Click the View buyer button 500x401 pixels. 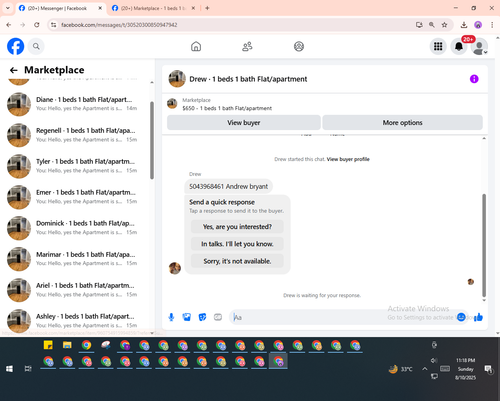[244, 123]
